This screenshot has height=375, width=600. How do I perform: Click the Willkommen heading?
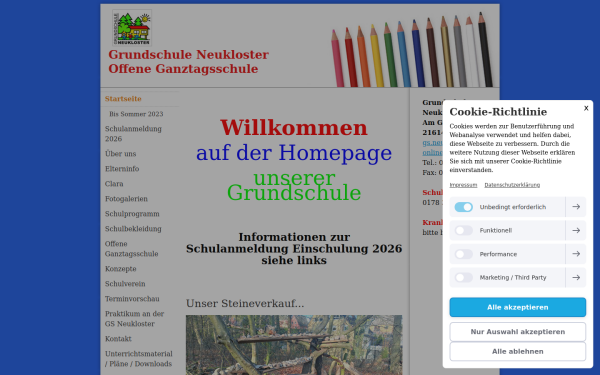pos(294,128)
